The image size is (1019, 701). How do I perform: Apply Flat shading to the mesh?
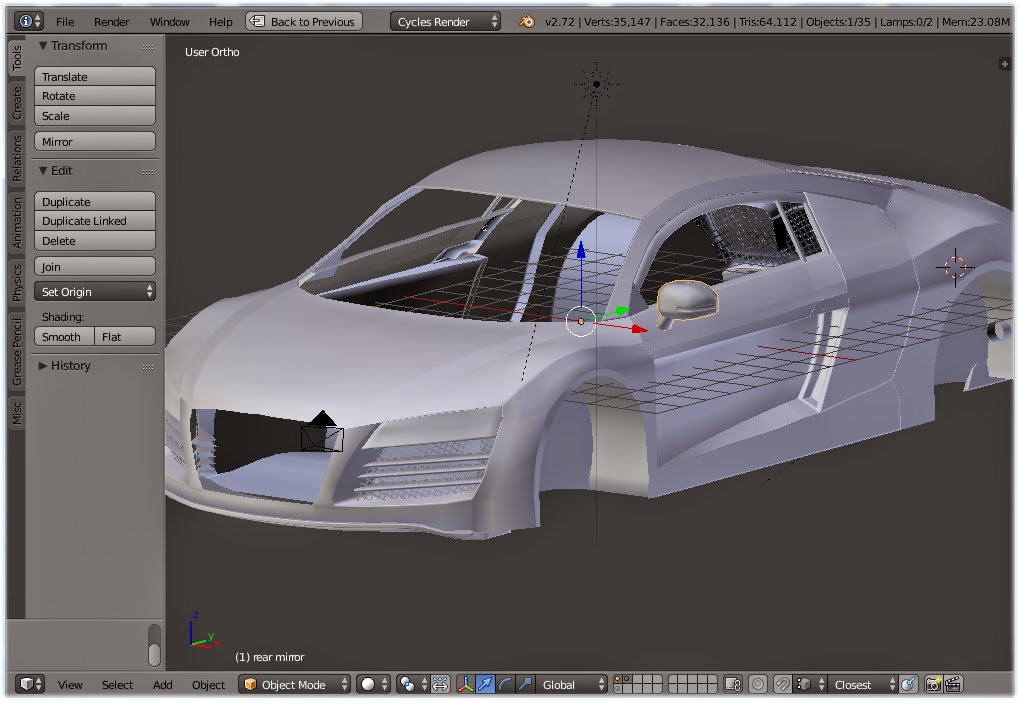pyautogui.click(x=124, y=337)
